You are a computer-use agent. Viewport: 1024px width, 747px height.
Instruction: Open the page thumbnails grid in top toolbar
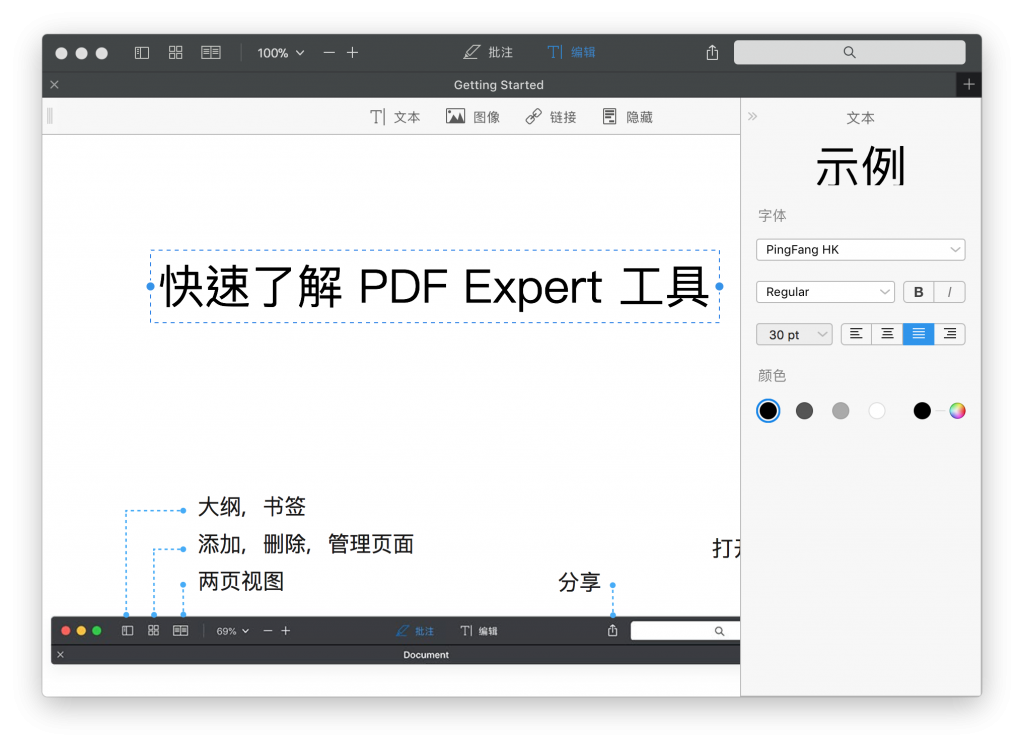pyautogui.click(x=176, y=53)
